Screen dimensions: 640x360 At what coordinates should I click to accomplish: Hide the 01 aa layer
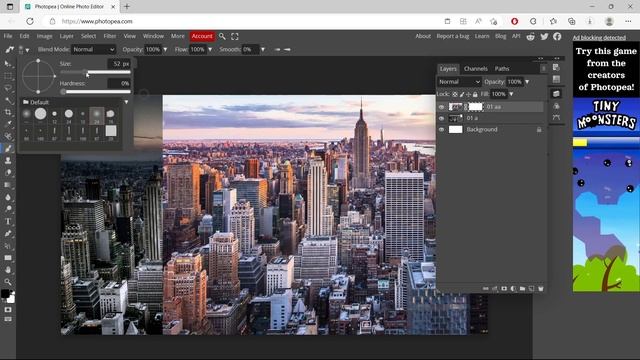(x=441, y=107)
